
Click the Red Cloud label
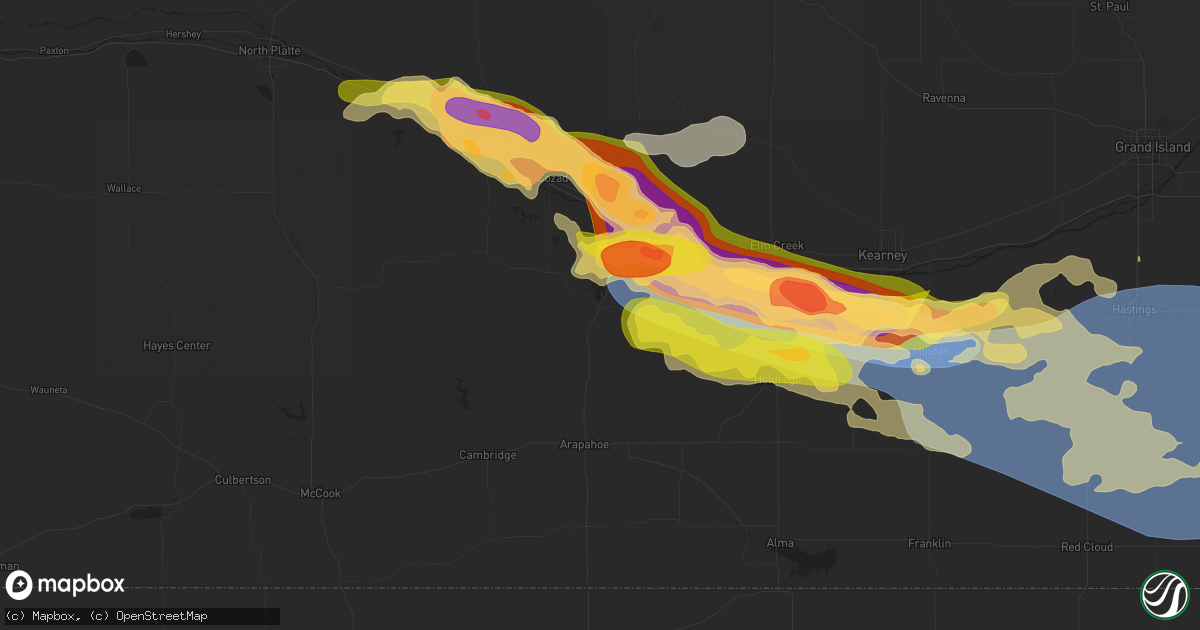point(1087,547)
